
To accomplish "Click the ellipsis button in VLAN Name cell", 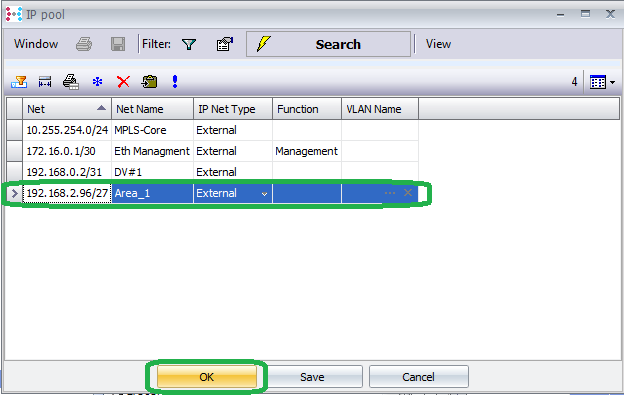I will coord(390,193).
